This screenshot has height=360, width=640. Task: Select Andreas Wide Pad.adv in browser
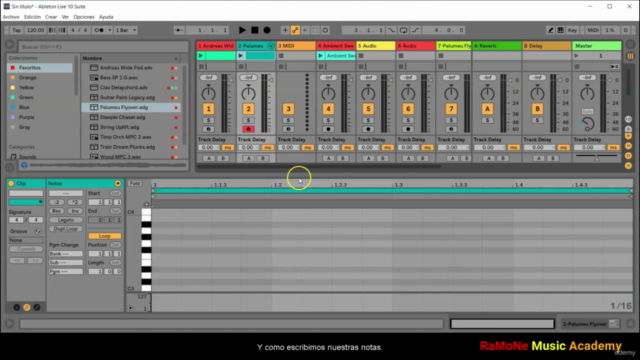[126, 68]
